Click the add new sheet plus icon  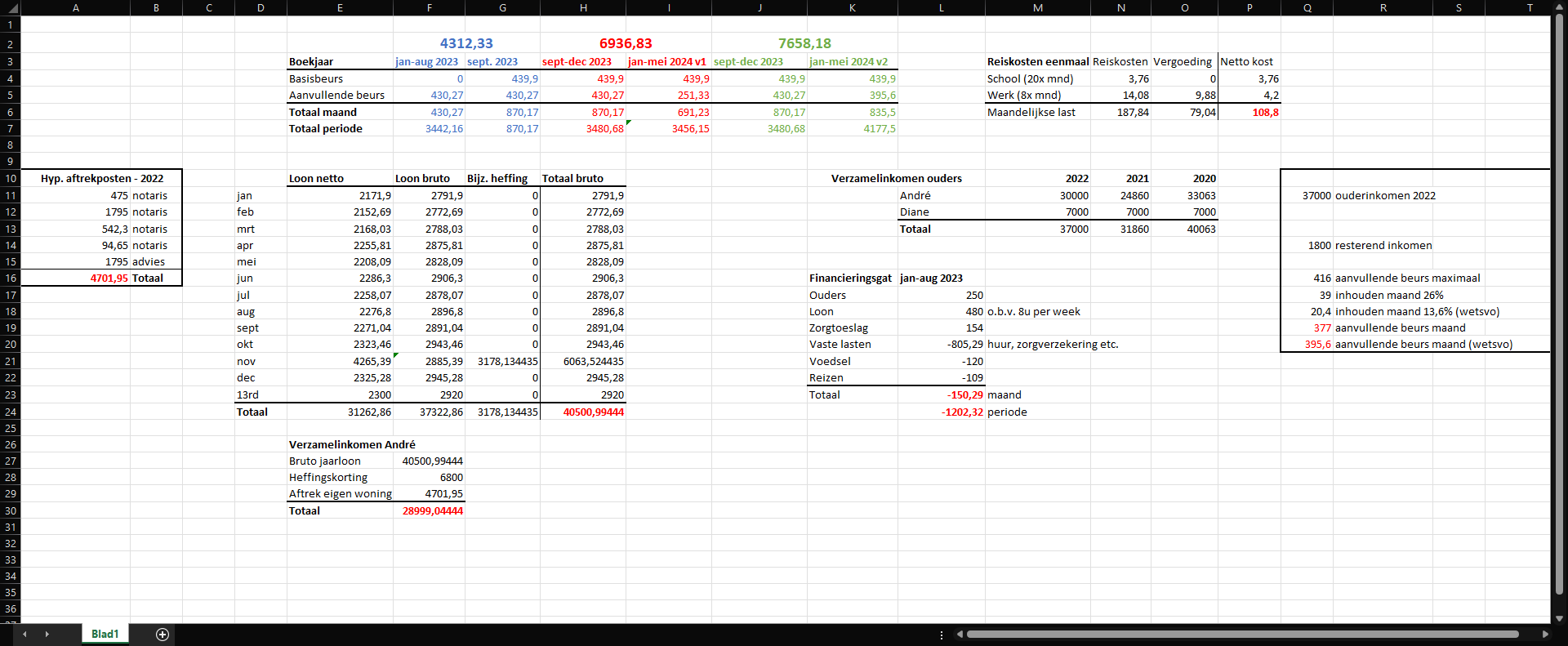click(163, 635)
